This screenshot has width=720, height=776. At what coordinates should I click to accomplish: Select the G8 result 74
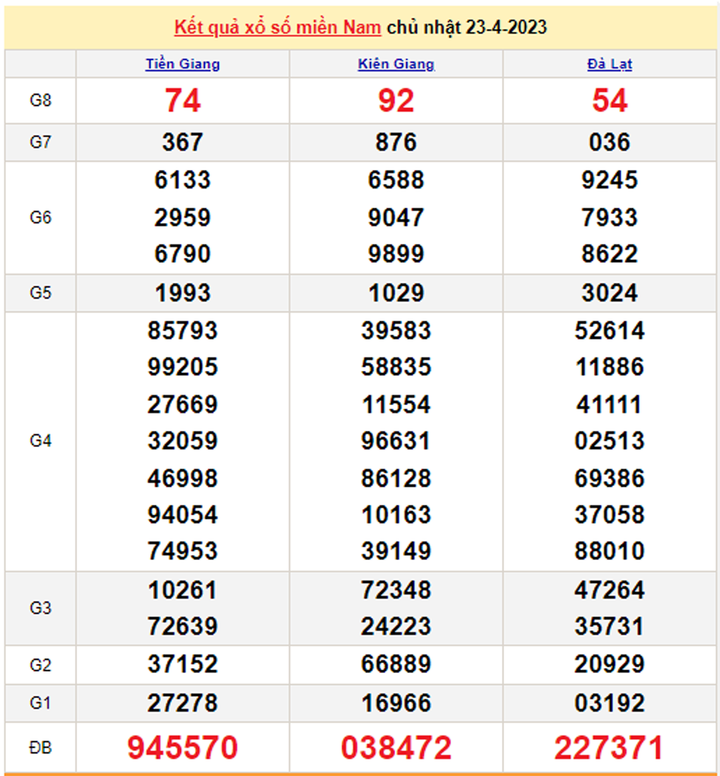click(182, 100)
